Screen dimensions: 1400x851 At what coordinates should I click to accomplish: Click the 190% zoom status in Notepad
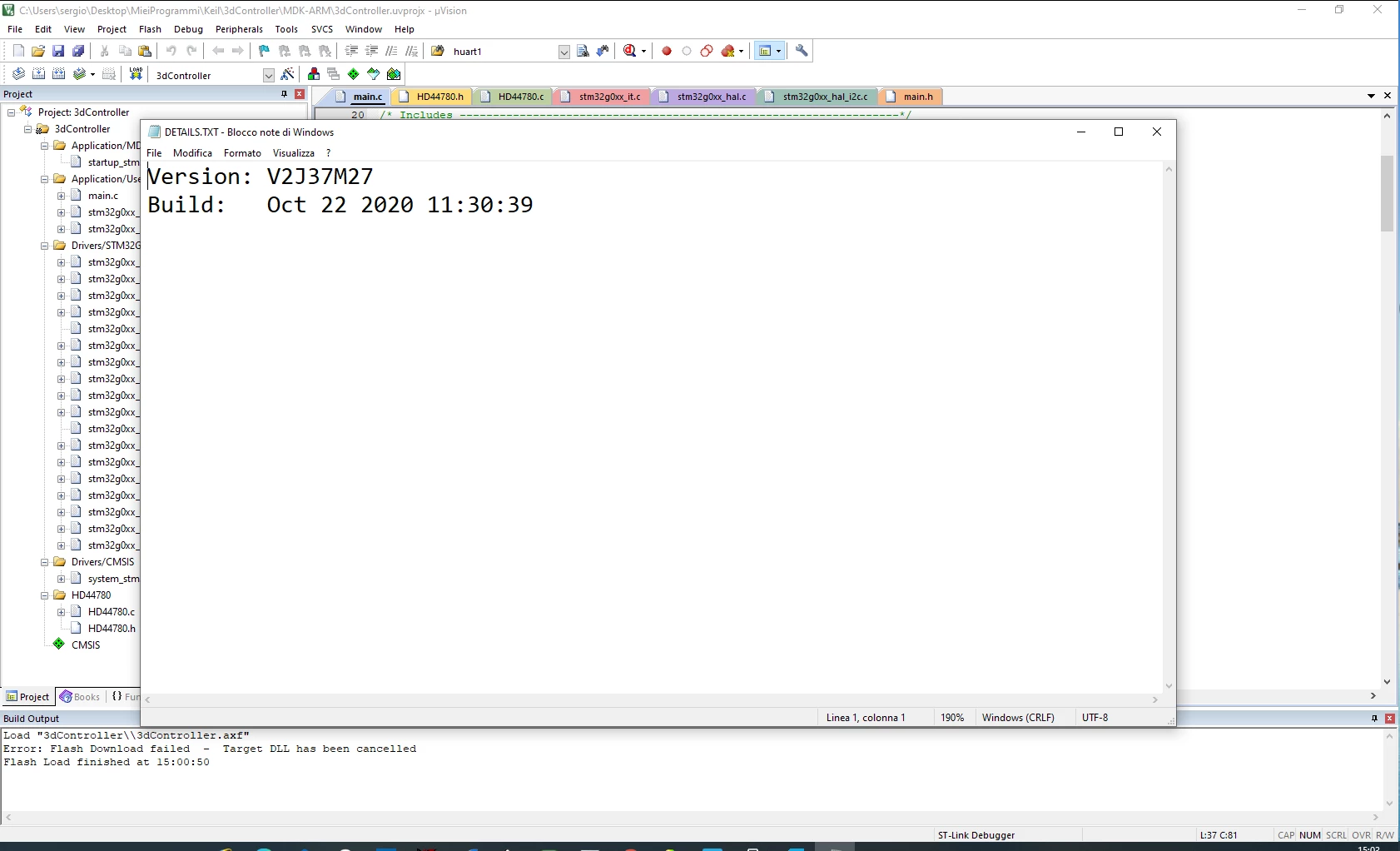click(x=952, y=718)
